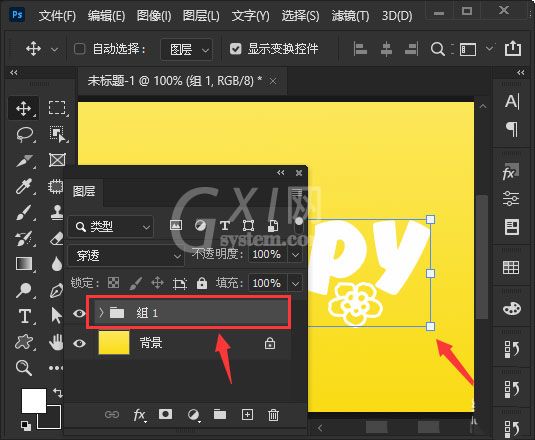Toggle smart object filter icon
This screenshot has width=535, height=440.
tap(273, 226)
